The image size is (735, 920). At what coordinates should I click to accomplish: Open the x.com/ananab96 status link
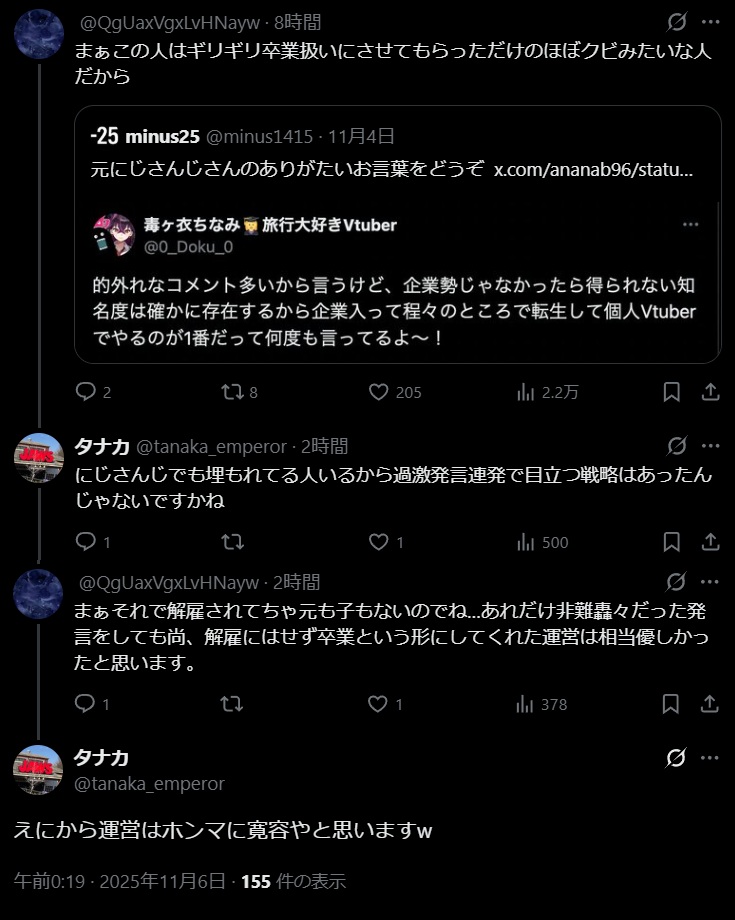(593, 170)
